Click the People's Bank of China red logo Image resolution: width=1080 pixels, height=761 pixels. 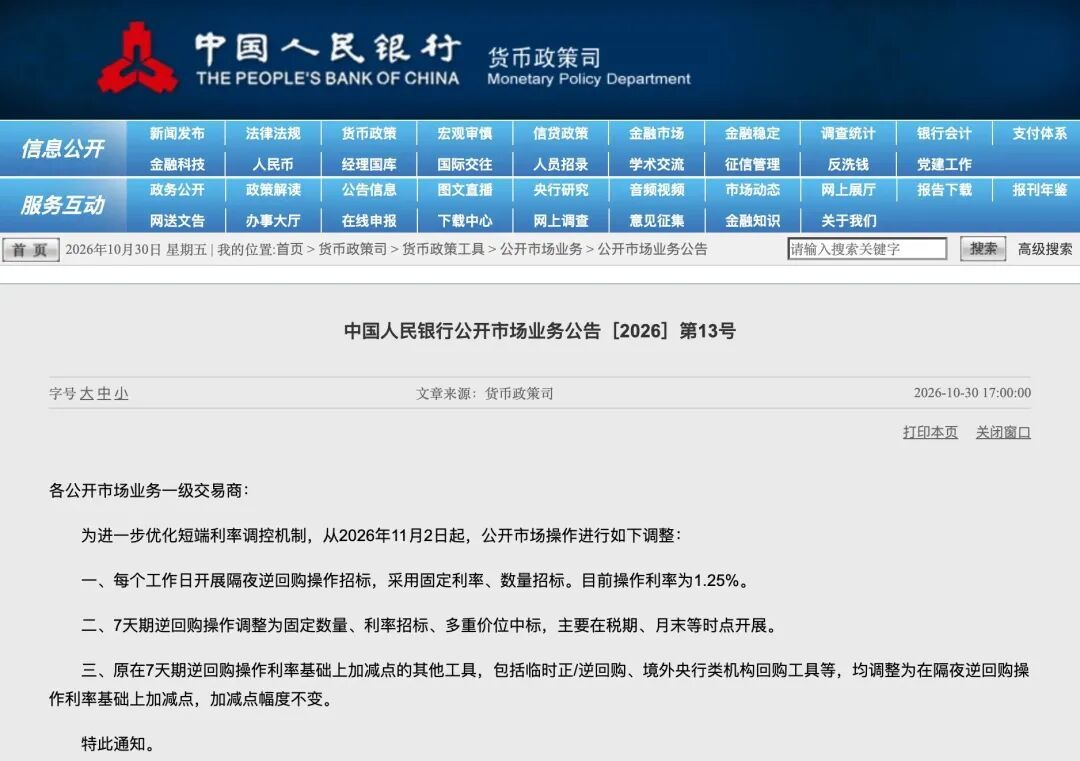tap(137, 58)
